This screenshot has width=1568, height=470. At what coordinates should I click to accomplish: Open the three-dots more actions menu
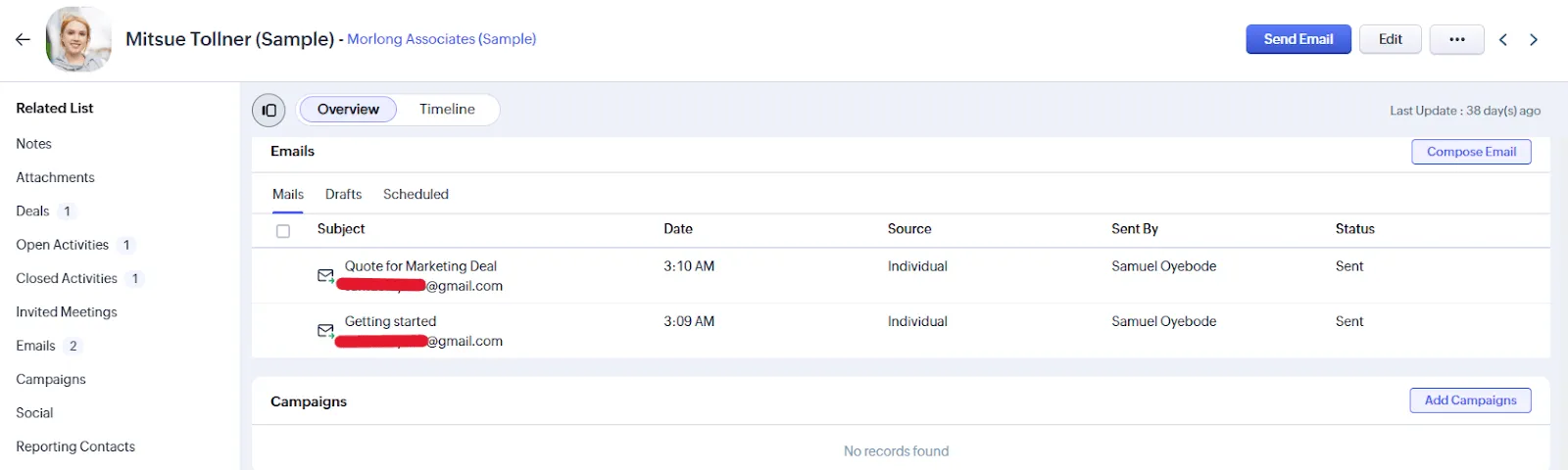tap(1456, 39)
